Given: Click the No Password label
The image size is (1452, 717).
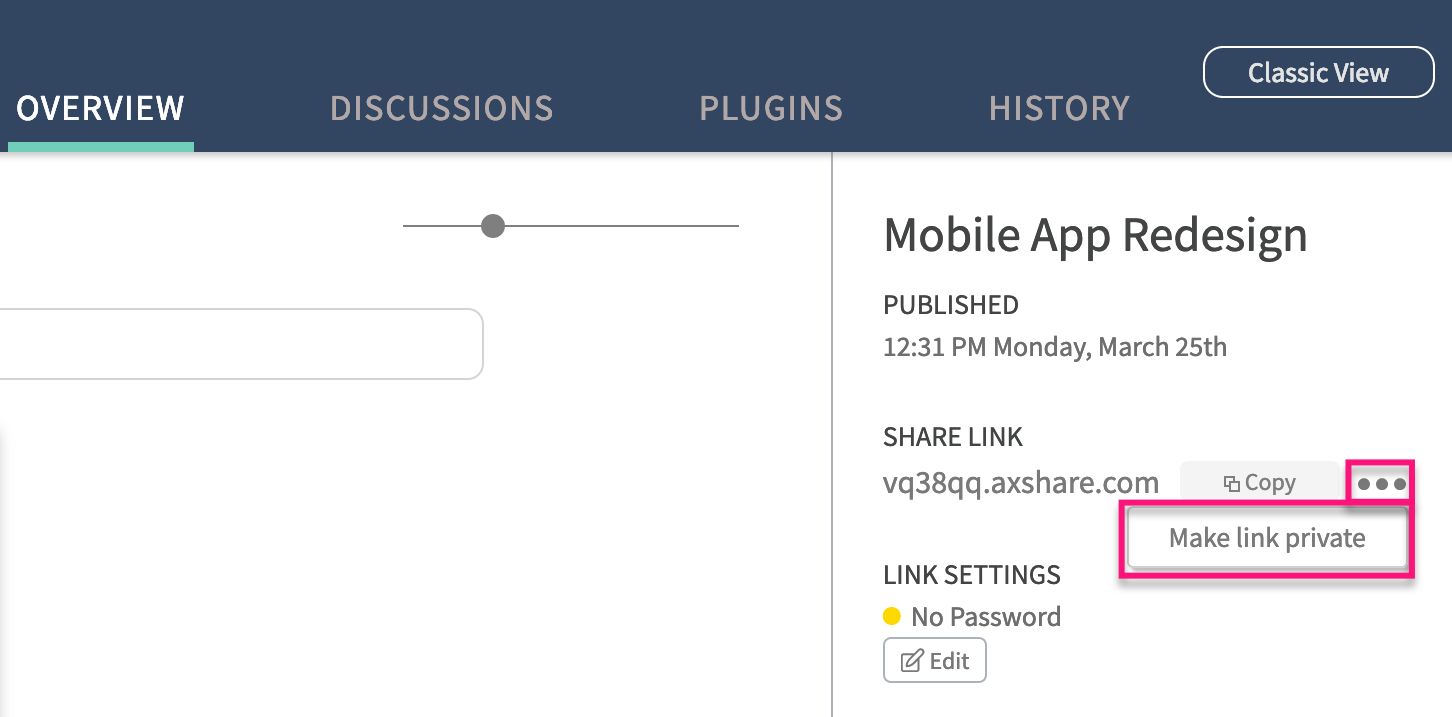Looking at the screenshot, I should (986, 616).
